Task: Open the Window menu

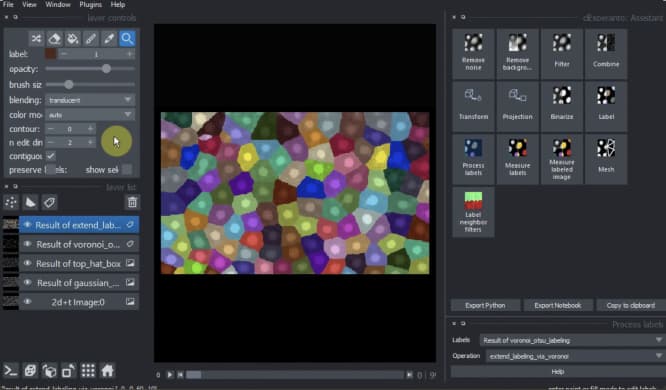Action: [x=58, y=4]
